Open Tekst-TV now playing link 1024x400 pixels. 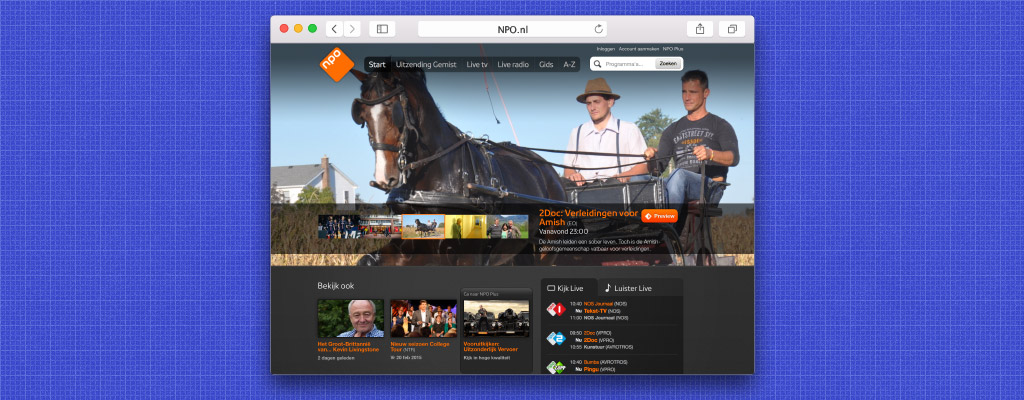[595, 311]
